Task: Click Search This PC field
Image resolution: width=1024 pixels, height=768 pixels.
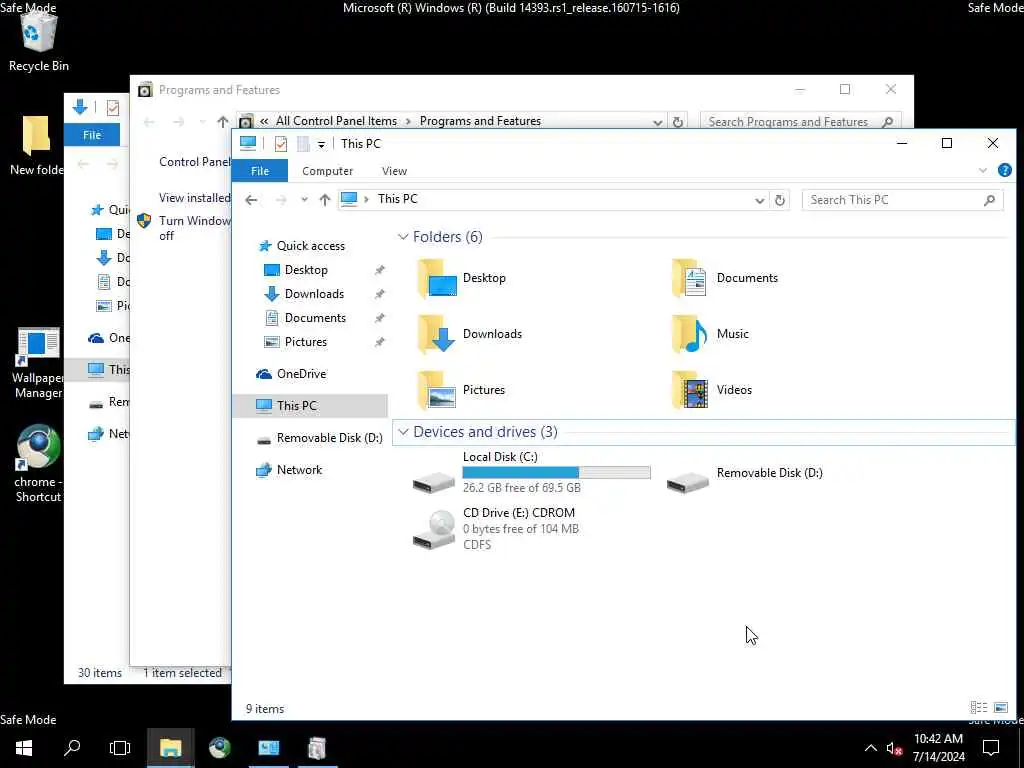Action: tap(902, 200)
